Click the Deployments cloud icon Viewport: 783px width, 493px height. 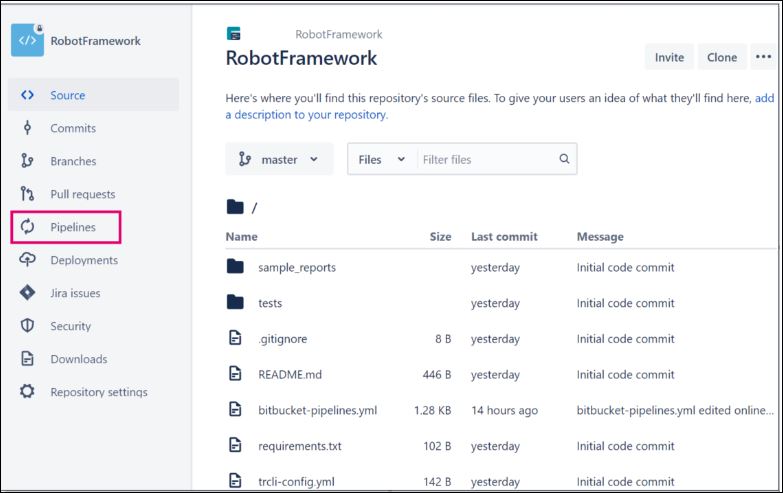point(28,260)
